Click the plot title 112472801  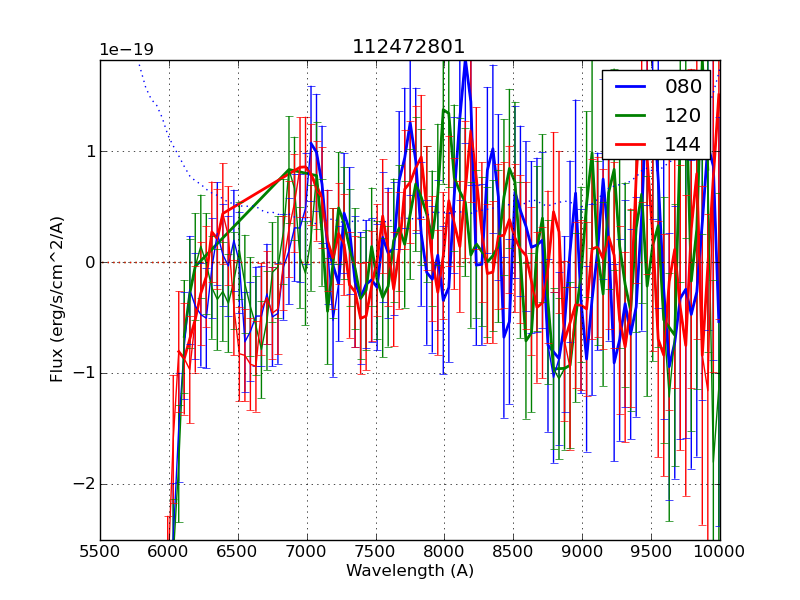pos(408,47)
